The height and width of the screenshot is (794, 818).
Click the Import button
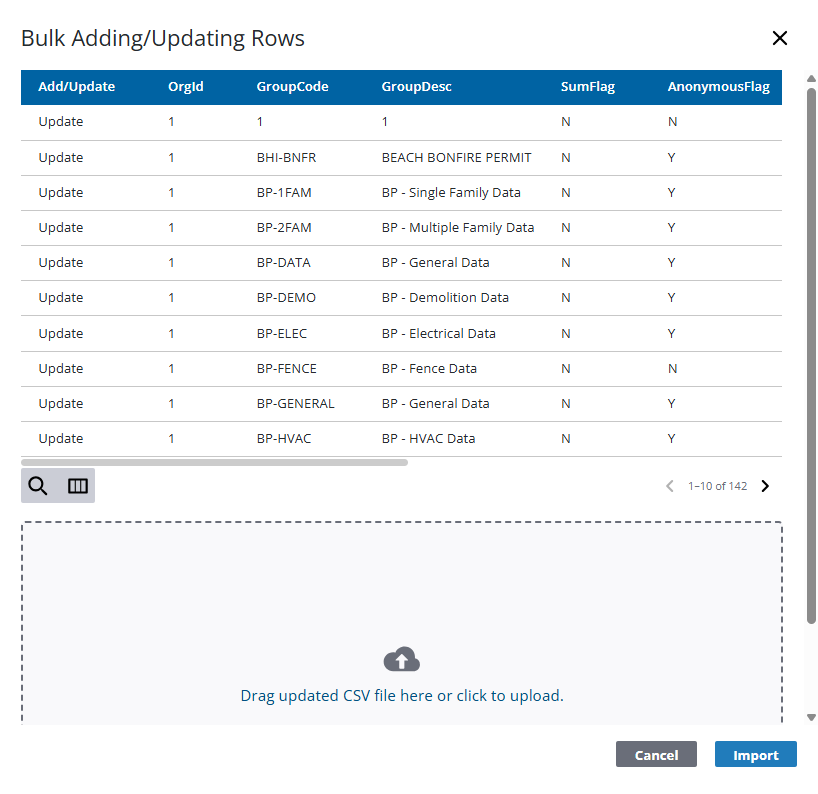pyautogui.click(x=755, y=755)
